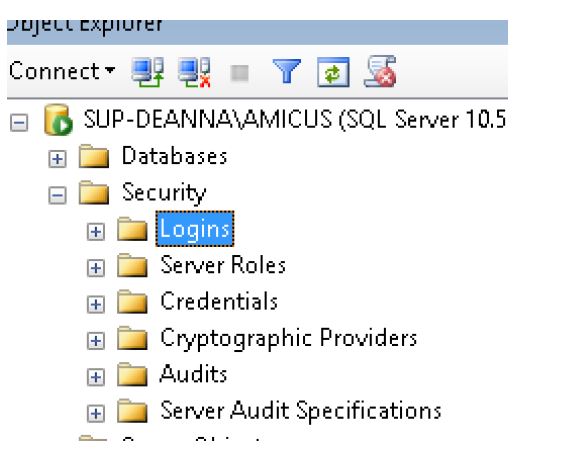Screen dimensions: 570x450
Task: Expand the Server Roles node
Action: [96, 268]
